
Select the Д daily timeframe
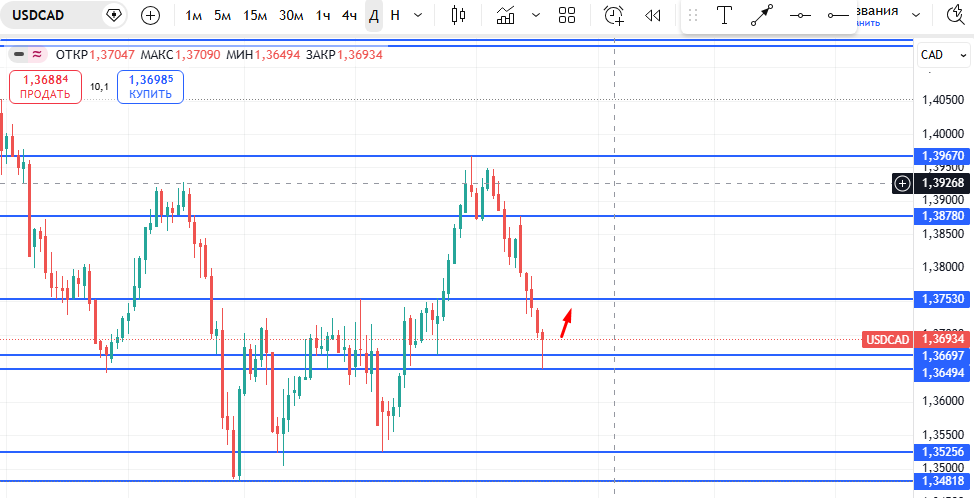[374, 16]
